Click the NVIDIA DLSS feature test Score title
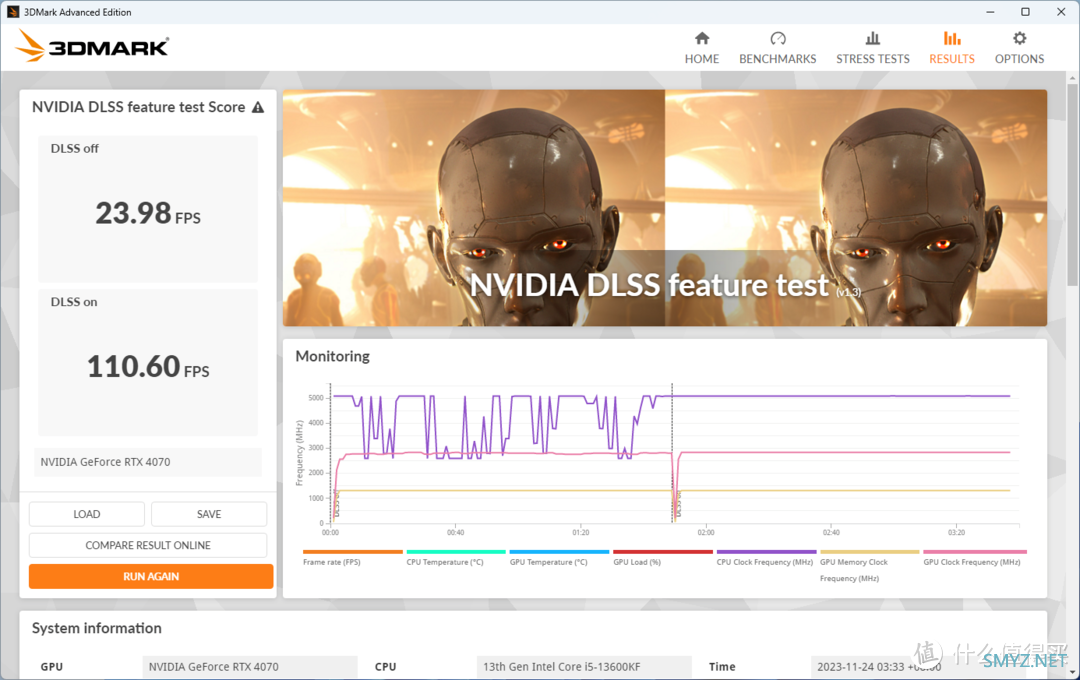1080x680 pixels. point(138,107)
